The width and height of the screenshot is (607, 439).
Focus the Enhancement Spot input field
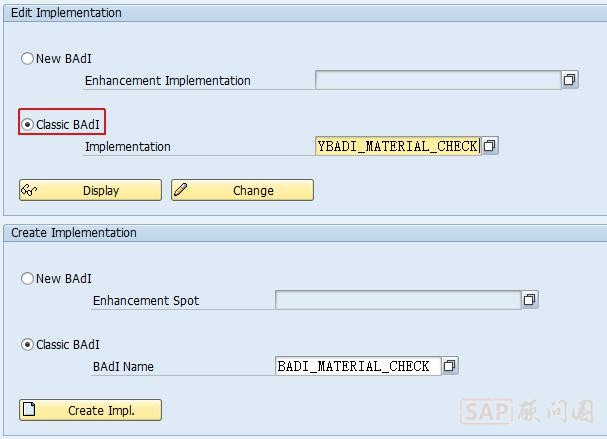coord(397,300)
